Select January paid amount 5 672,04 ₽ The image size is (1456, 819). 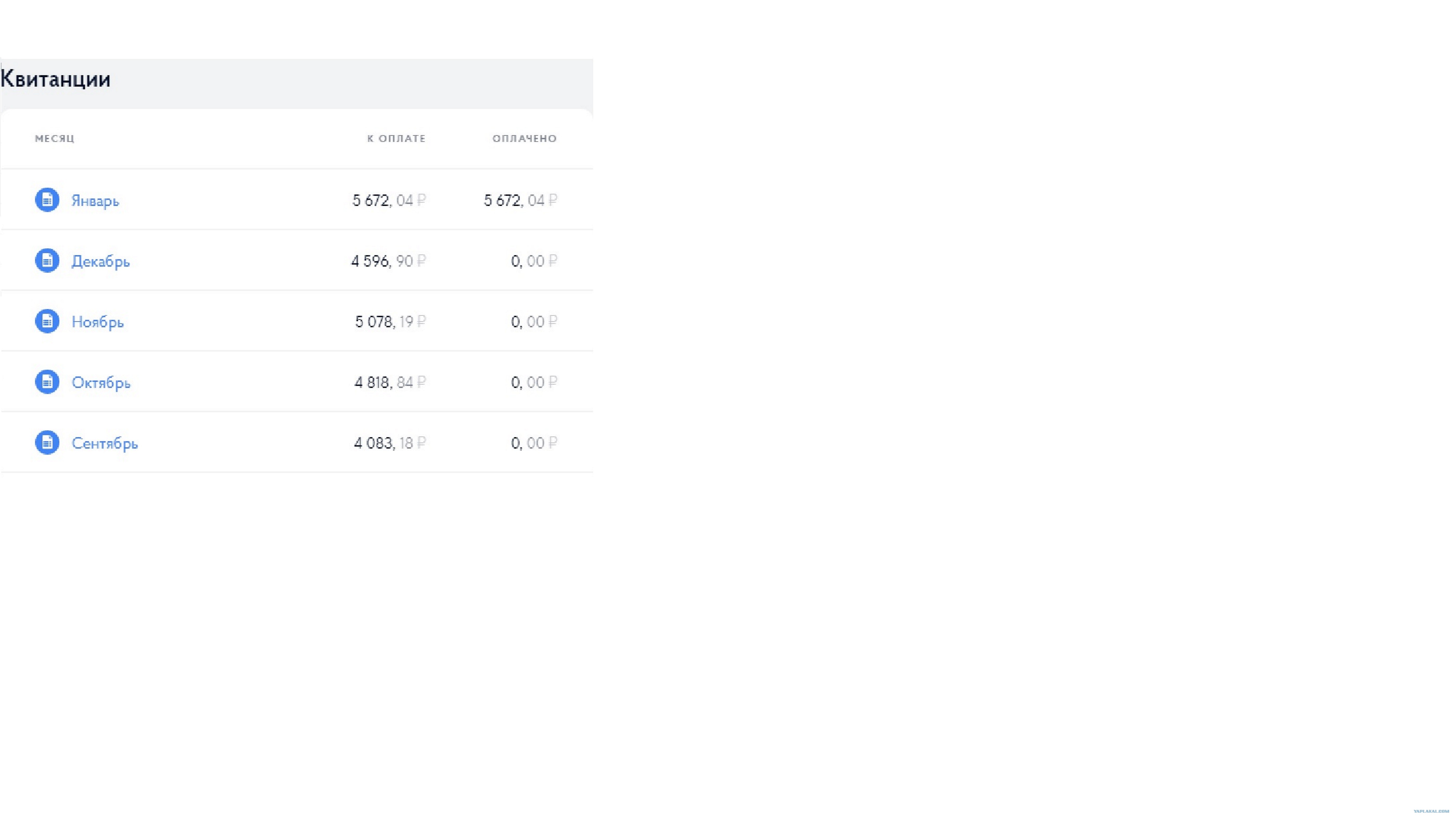(x=521, y=200)
